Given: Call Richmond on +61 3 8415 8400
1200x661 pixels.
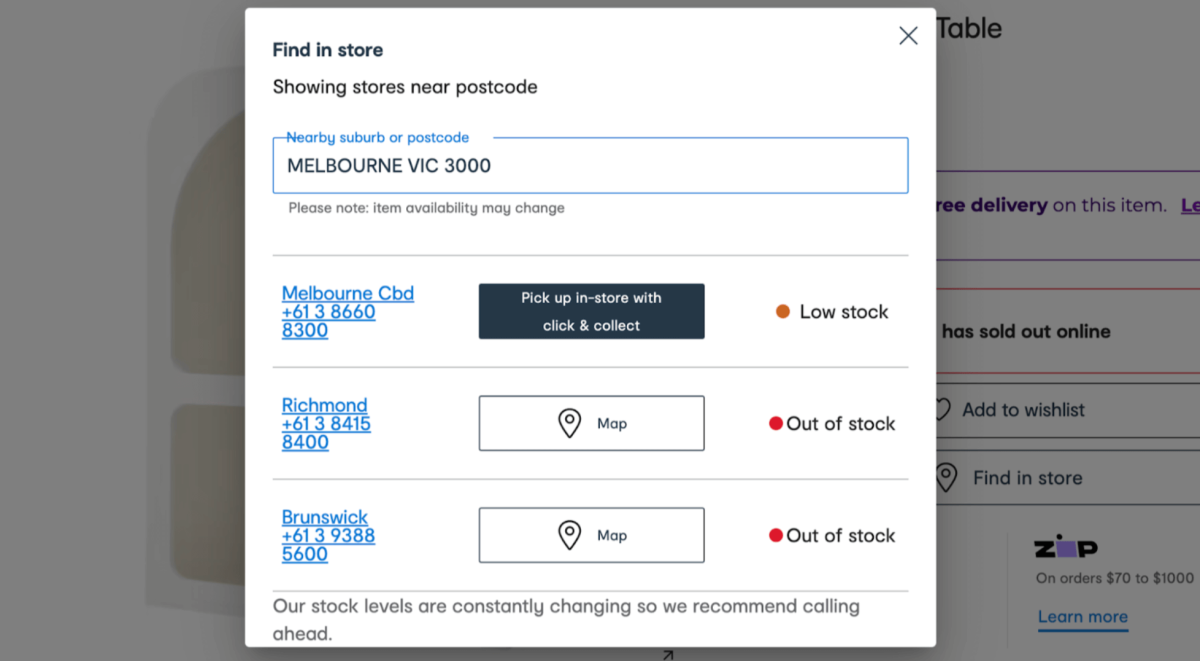Looking at the screenshot, I should pos(326,433).
